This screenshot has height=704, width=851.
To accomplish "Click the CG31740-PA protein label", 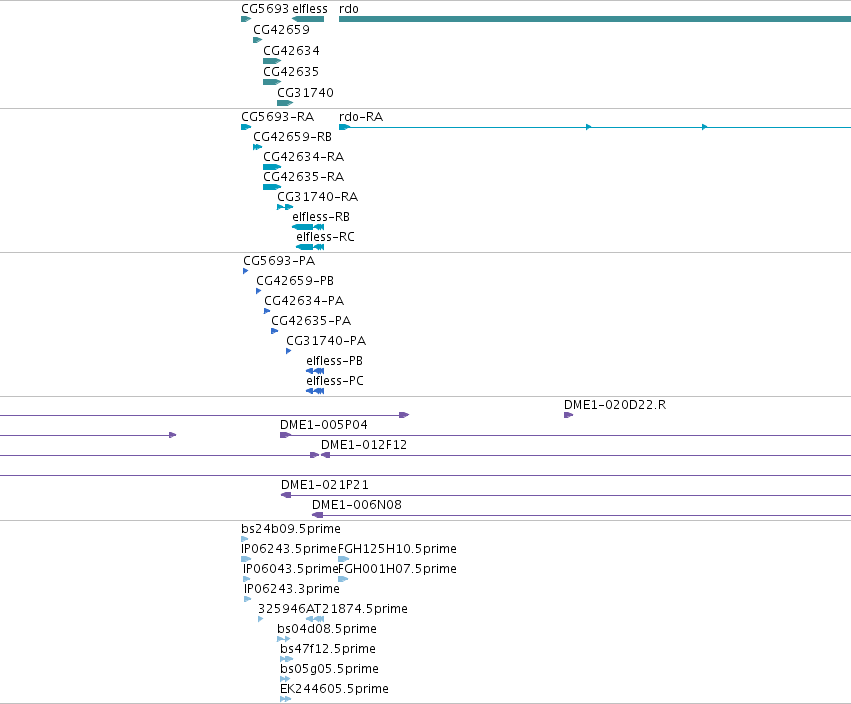I will (x=326, y=341).
